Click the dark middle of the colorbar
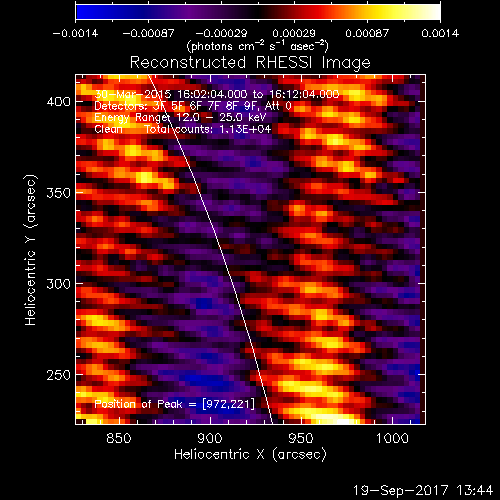 [258, 12]
